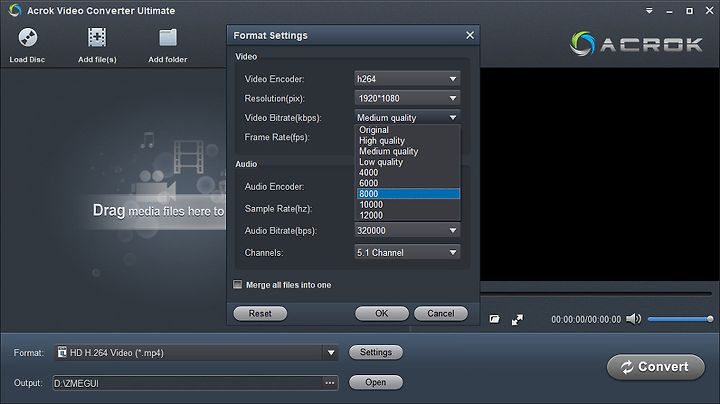Viewport: 720px width, 404px height.
Task: Choose 10000 kbps bitrate
Action: coord(408,204)
